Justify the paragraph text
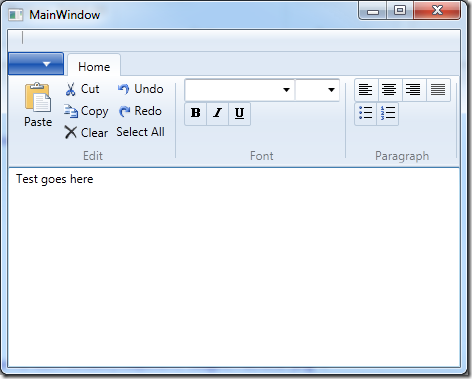Image resolution: width=472 pixels, height=379 pixels. pyautogui.click(x=438, y=90)
